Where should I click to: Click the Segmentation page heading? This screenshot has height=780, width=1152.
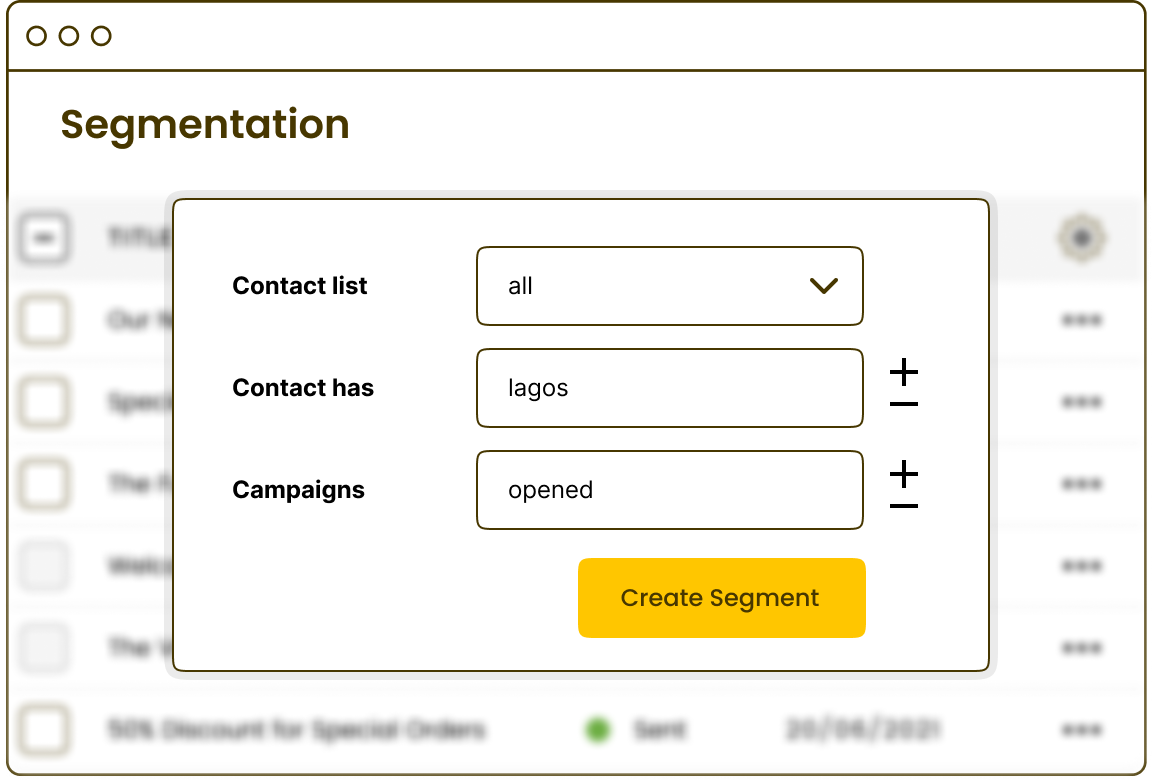point(205,125)
